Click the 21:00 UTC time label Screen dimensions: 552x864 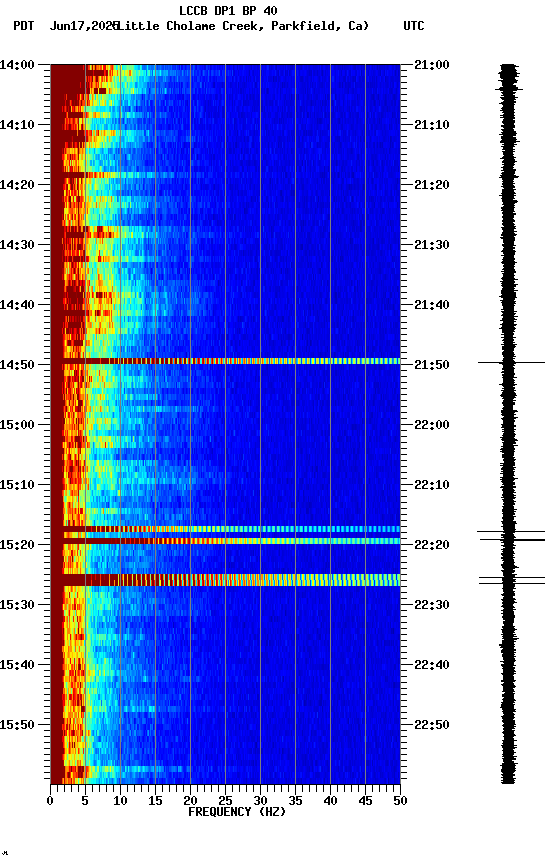[x=432, y=65]
